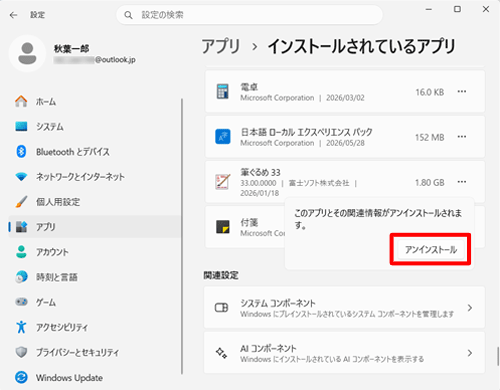Viewport: 500px width, 390px height.
Task: Click the アプリ sidebar icon
Action: (21, 227)
